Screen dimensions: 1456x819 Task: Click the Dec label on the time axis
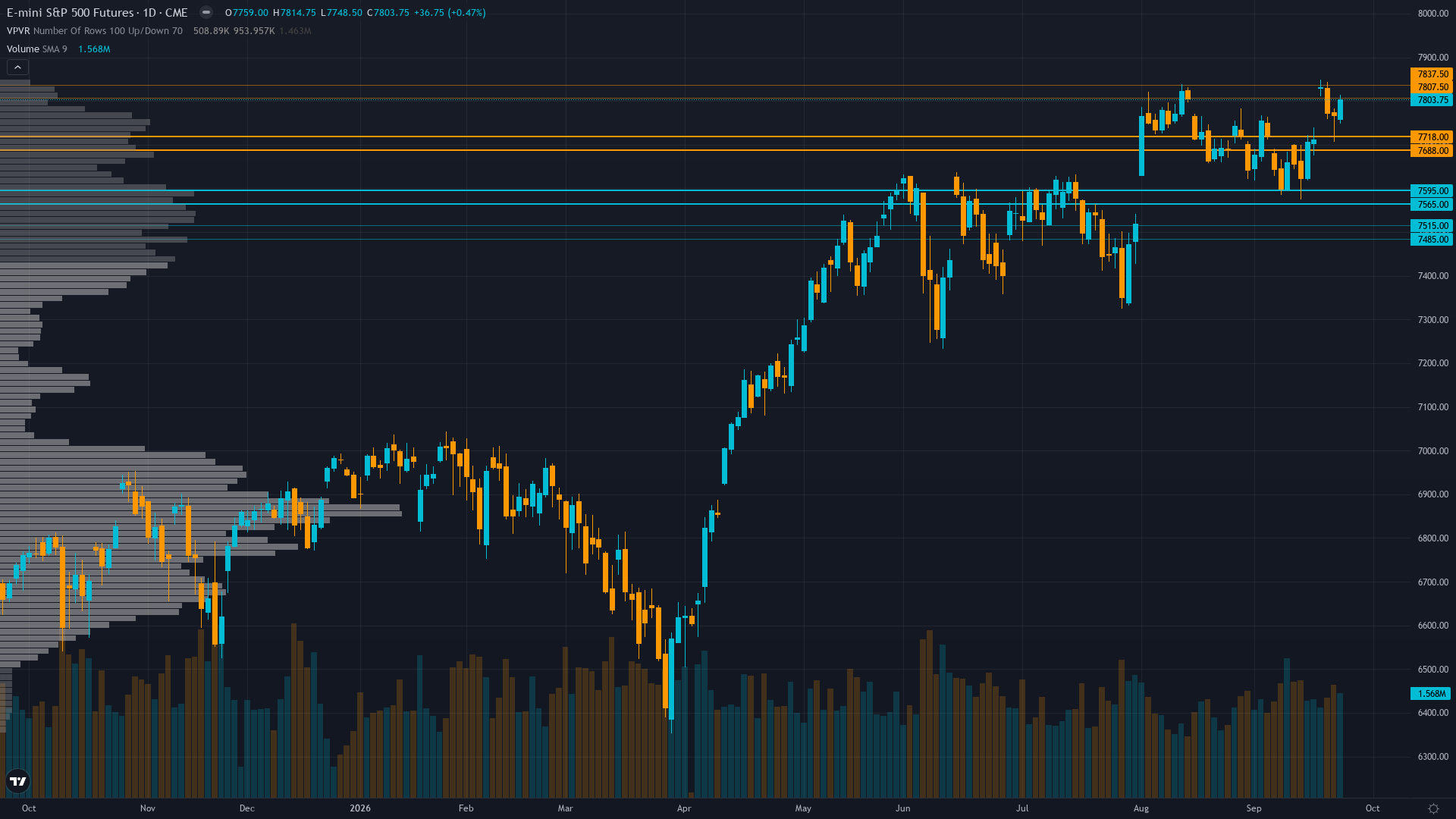click(x=247, y=808)
